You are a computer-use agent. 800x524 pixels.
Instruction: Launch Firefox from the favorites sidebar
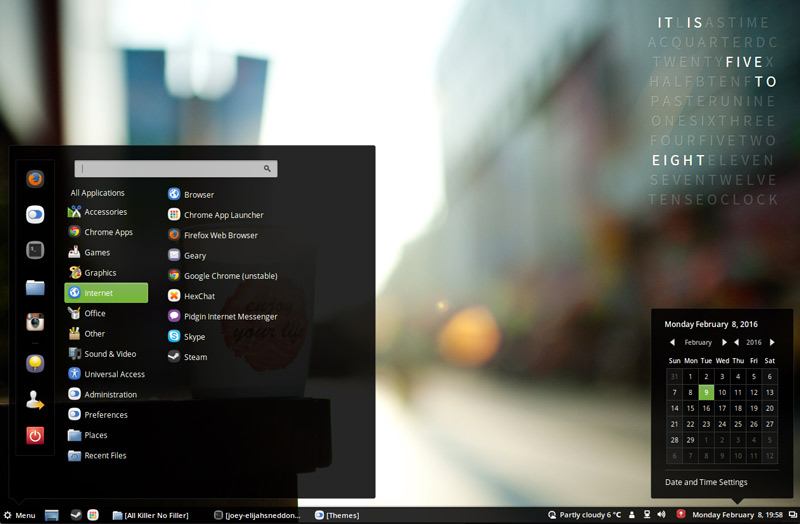pyautogui.click(x=35, y=180)
